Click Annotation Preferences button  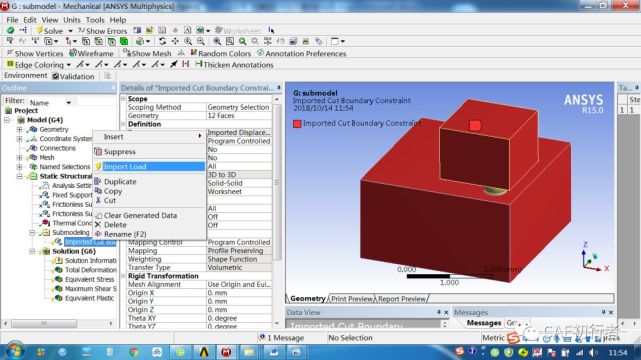coord(301,53)
